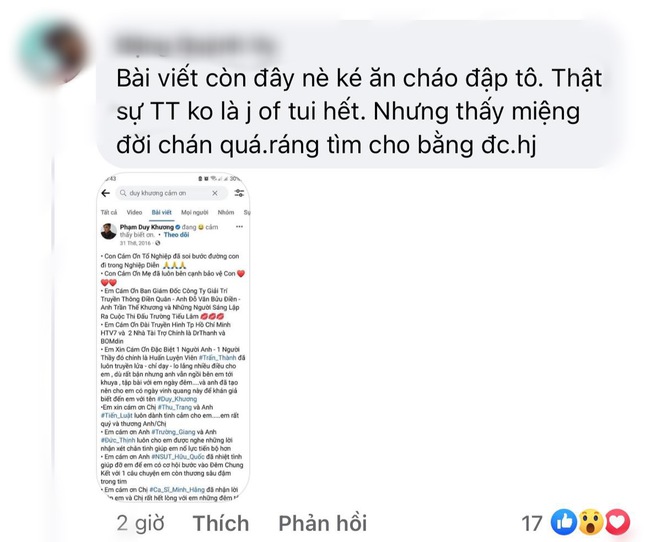Click 'Theo dõi' follow link
The width and height of the screenshot is (650, 542).
pyautogui.click(x=176, y=235)
